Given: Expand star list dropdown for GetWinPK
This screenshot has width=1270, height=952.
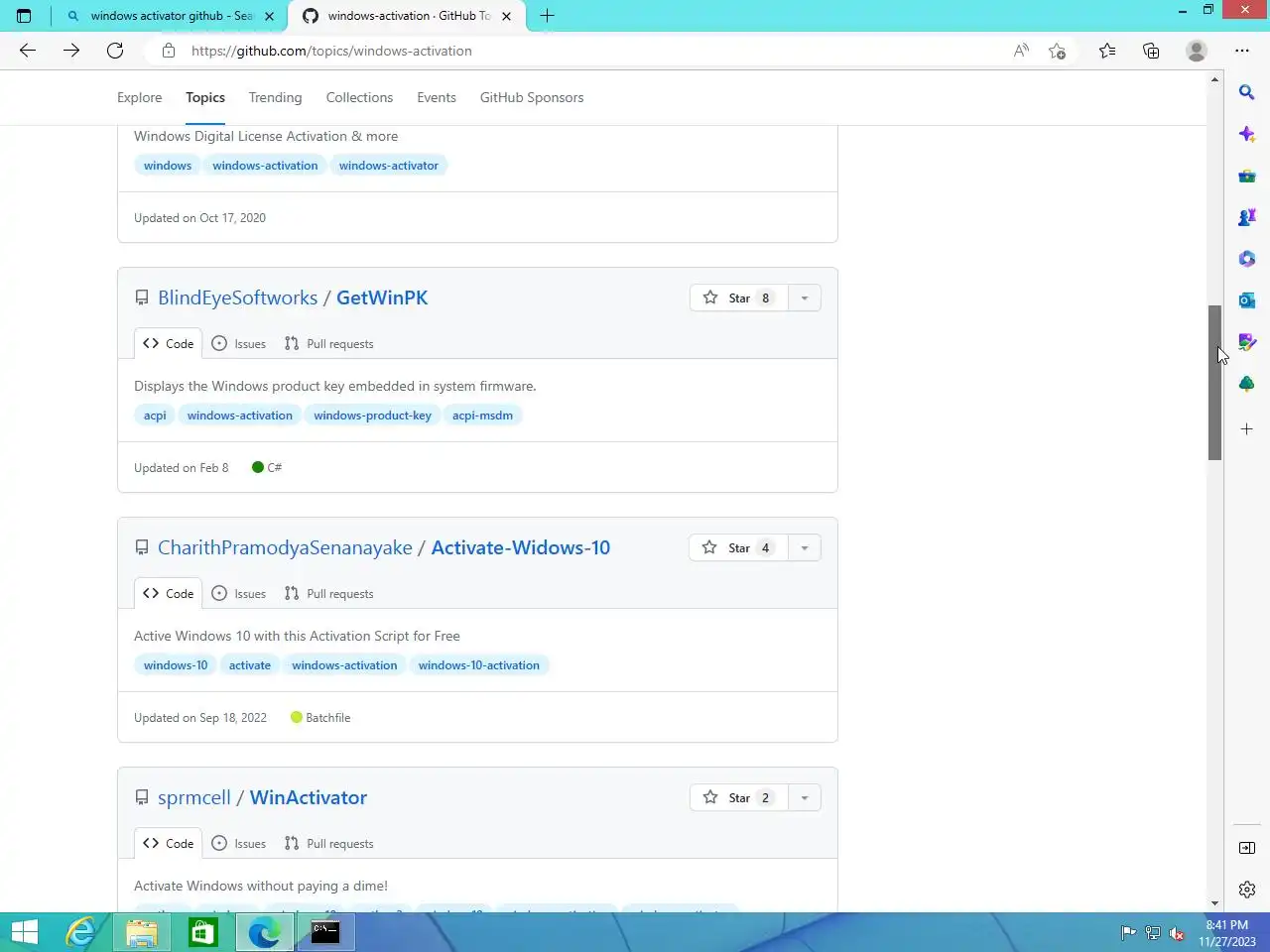Looking at the screenshot, I should pos(805,298).
